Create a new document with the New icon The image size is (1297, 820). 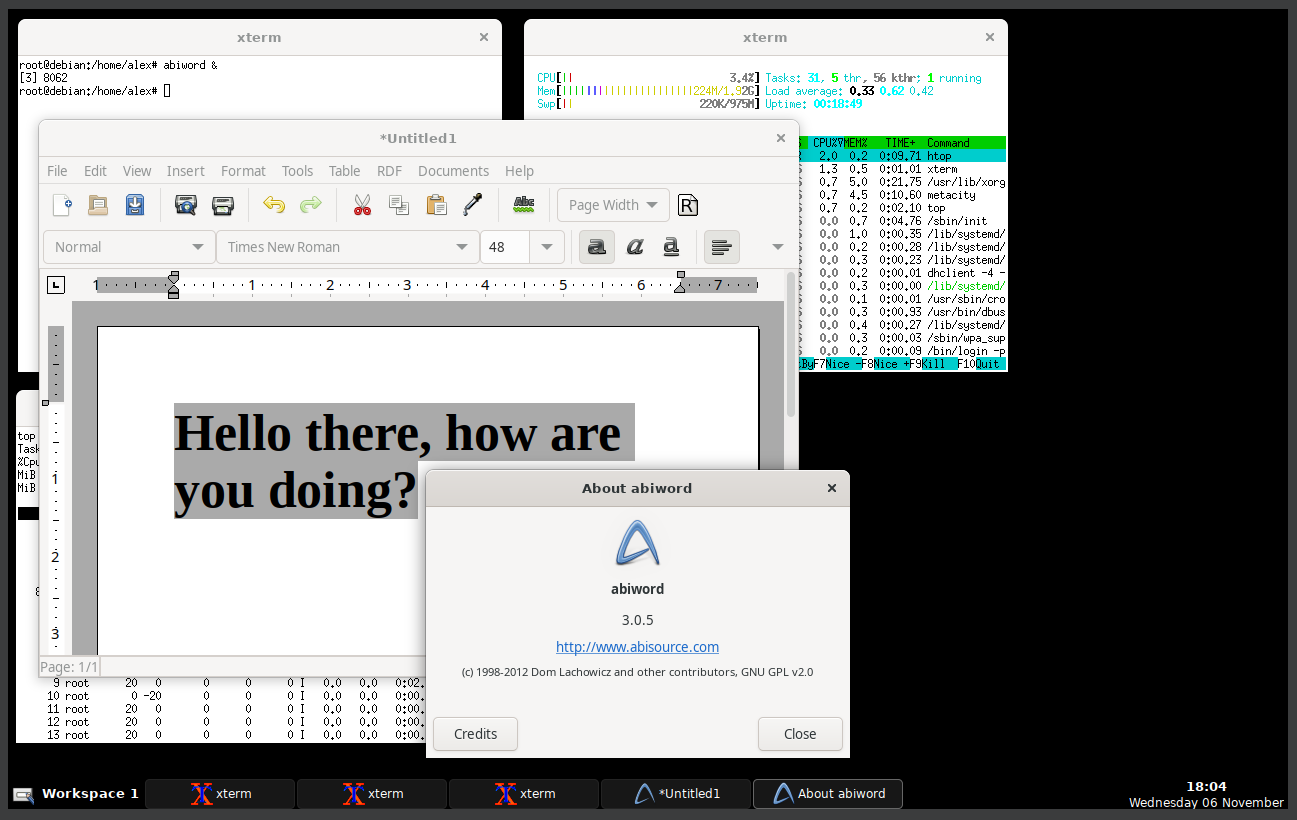[x=62, y=205]
